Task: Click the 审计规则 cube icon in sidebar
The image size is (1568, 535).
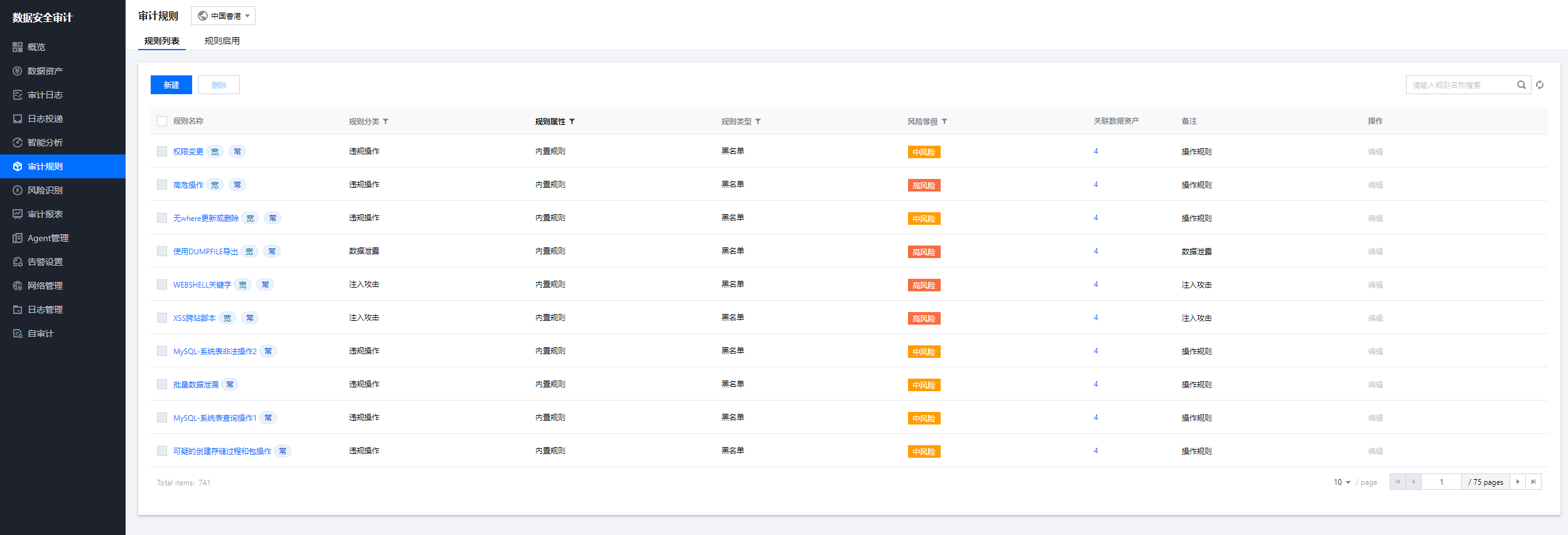Action: click(18, 166)
